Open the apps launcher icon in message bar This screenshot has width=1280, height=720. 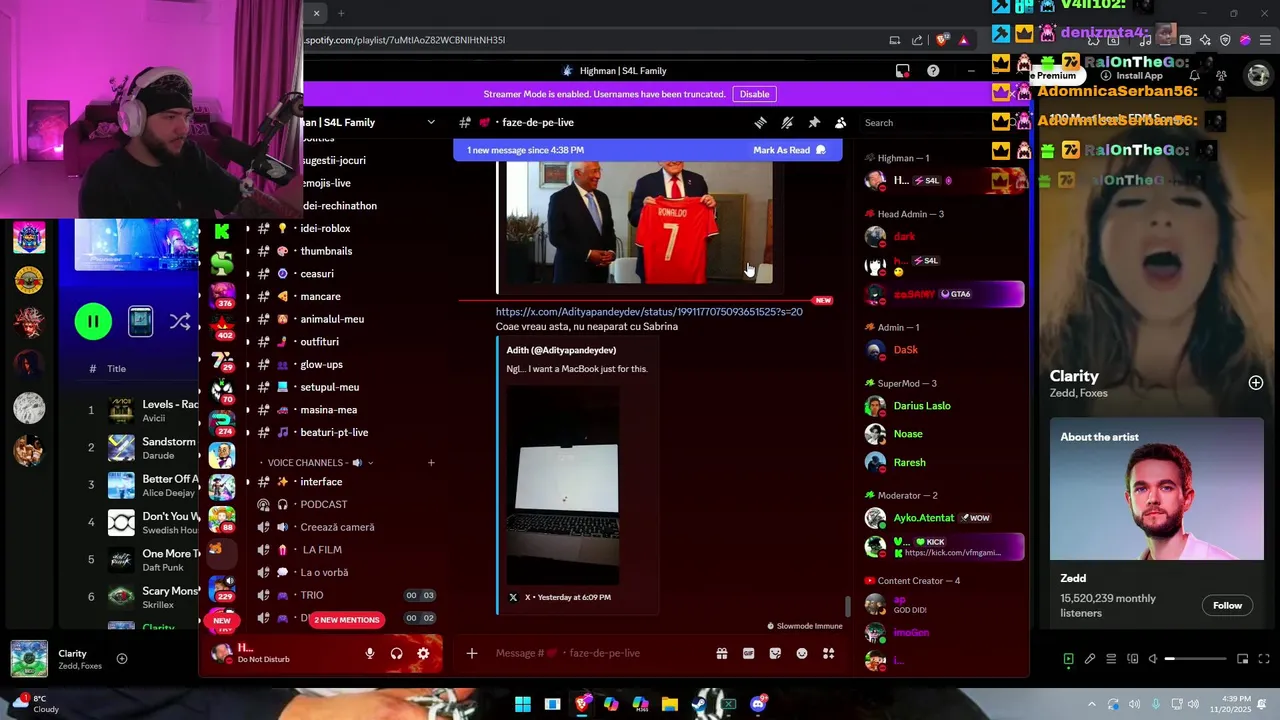(x=828, y=653)
